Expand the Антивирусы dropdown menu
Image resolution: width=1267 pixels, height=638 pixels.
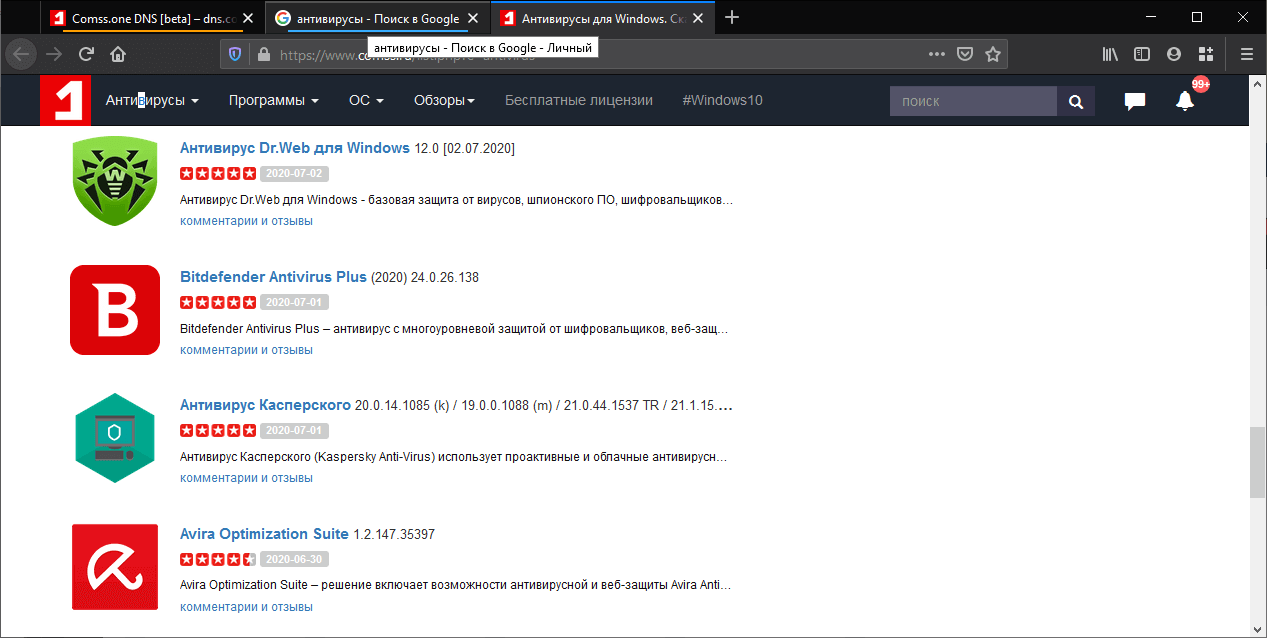click(152, 100)
